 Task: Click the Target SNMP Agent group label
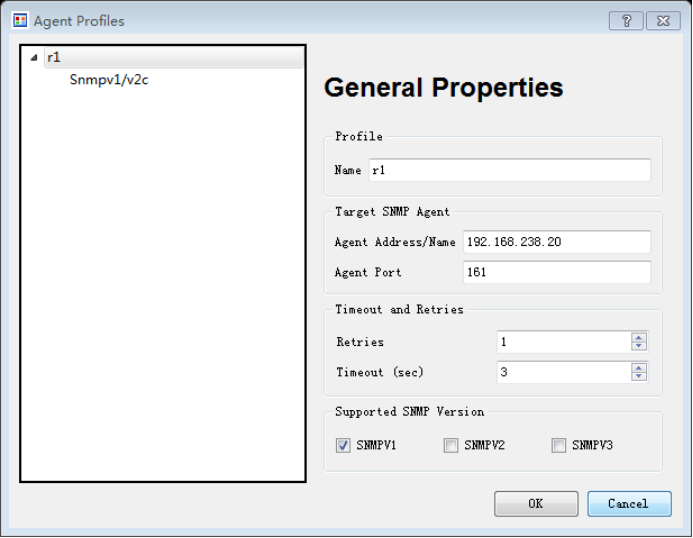coord(392,212)
